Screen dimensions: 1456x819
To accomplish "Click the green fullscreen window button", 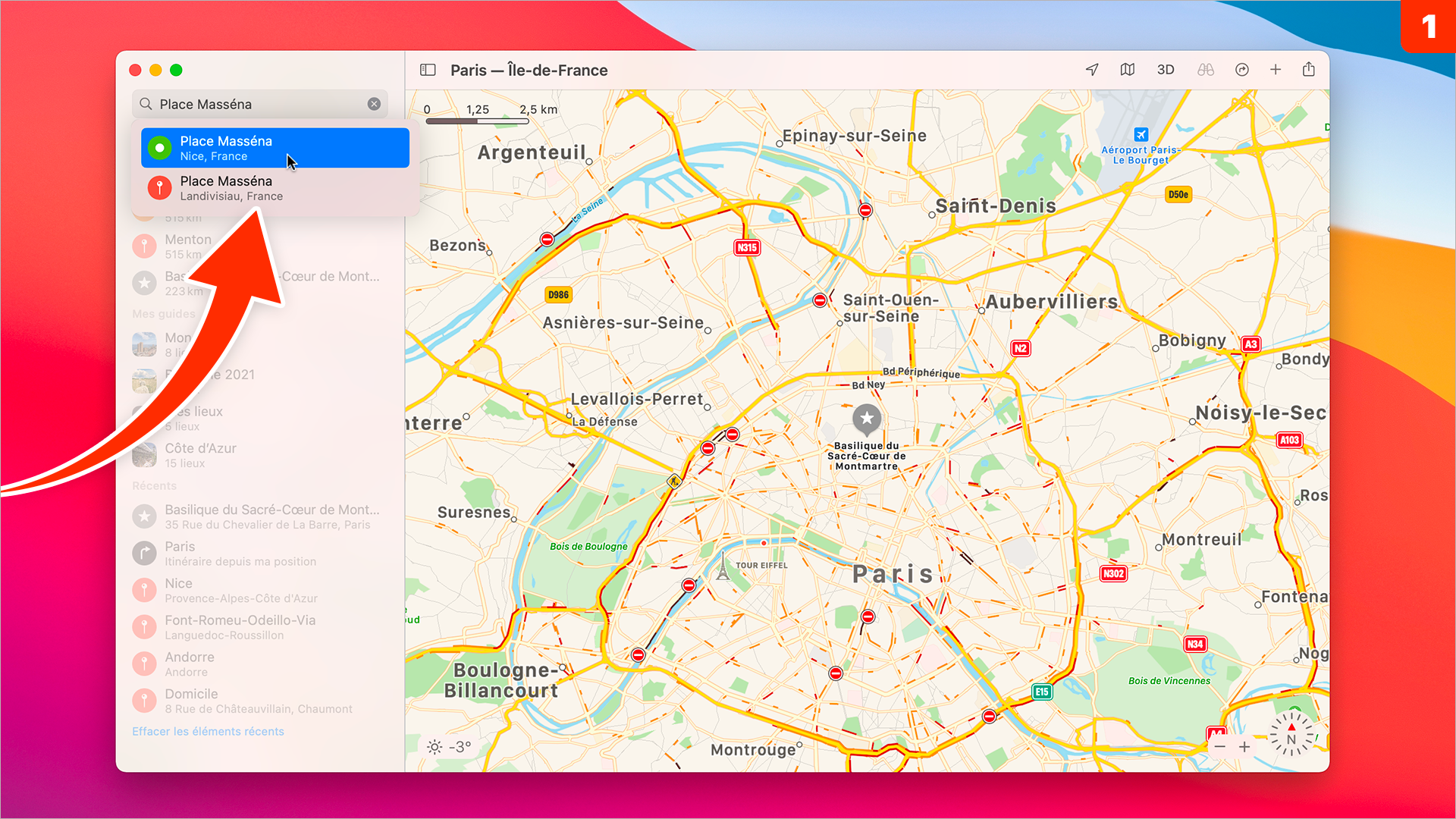I will coord(176,70).
